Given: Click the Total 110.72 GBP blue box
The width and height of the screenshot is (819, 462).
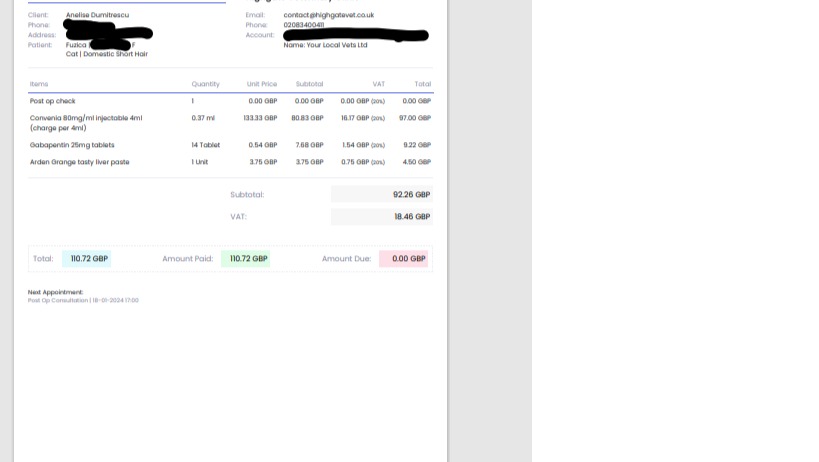Looking at the screenshot, I should [x=87, y=259].
